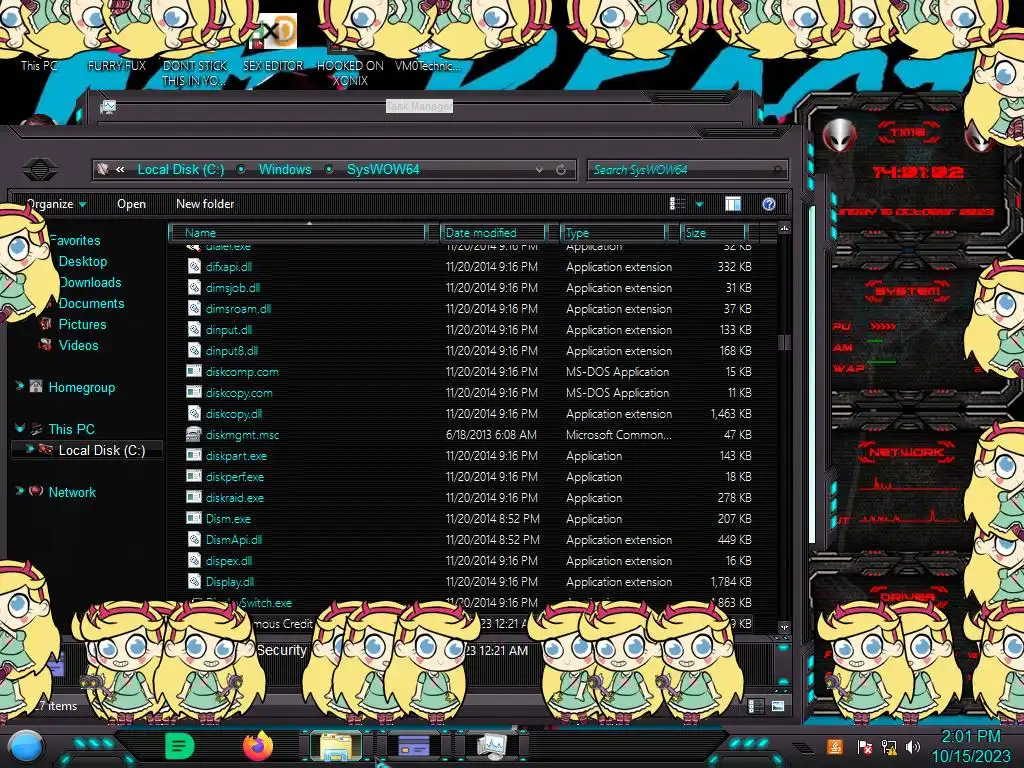Select file DismApi.dll
This screenshot has width=1024, height=768.
click(234, 539)
